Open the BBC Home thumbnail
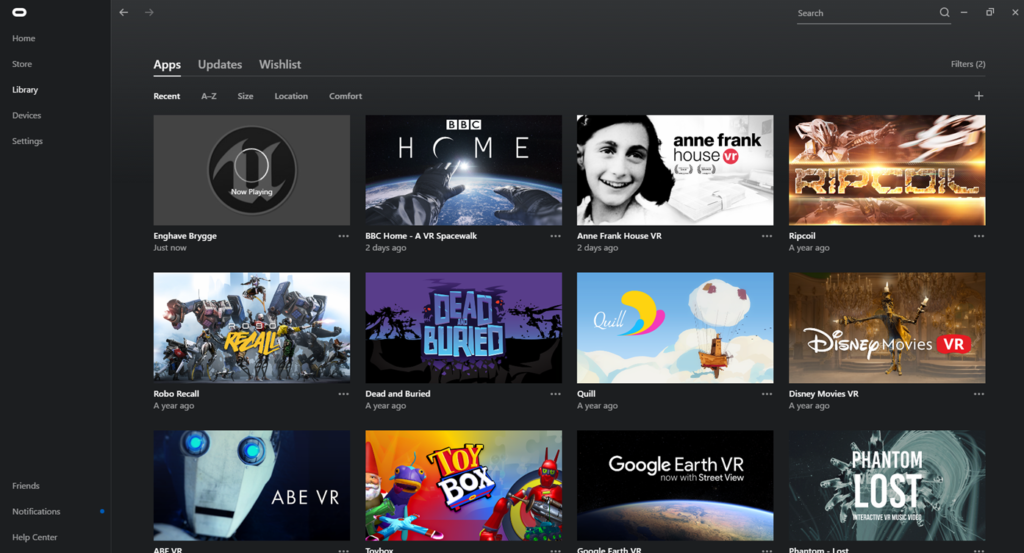This screenshot has height=553, width=1024. point(464,170)
